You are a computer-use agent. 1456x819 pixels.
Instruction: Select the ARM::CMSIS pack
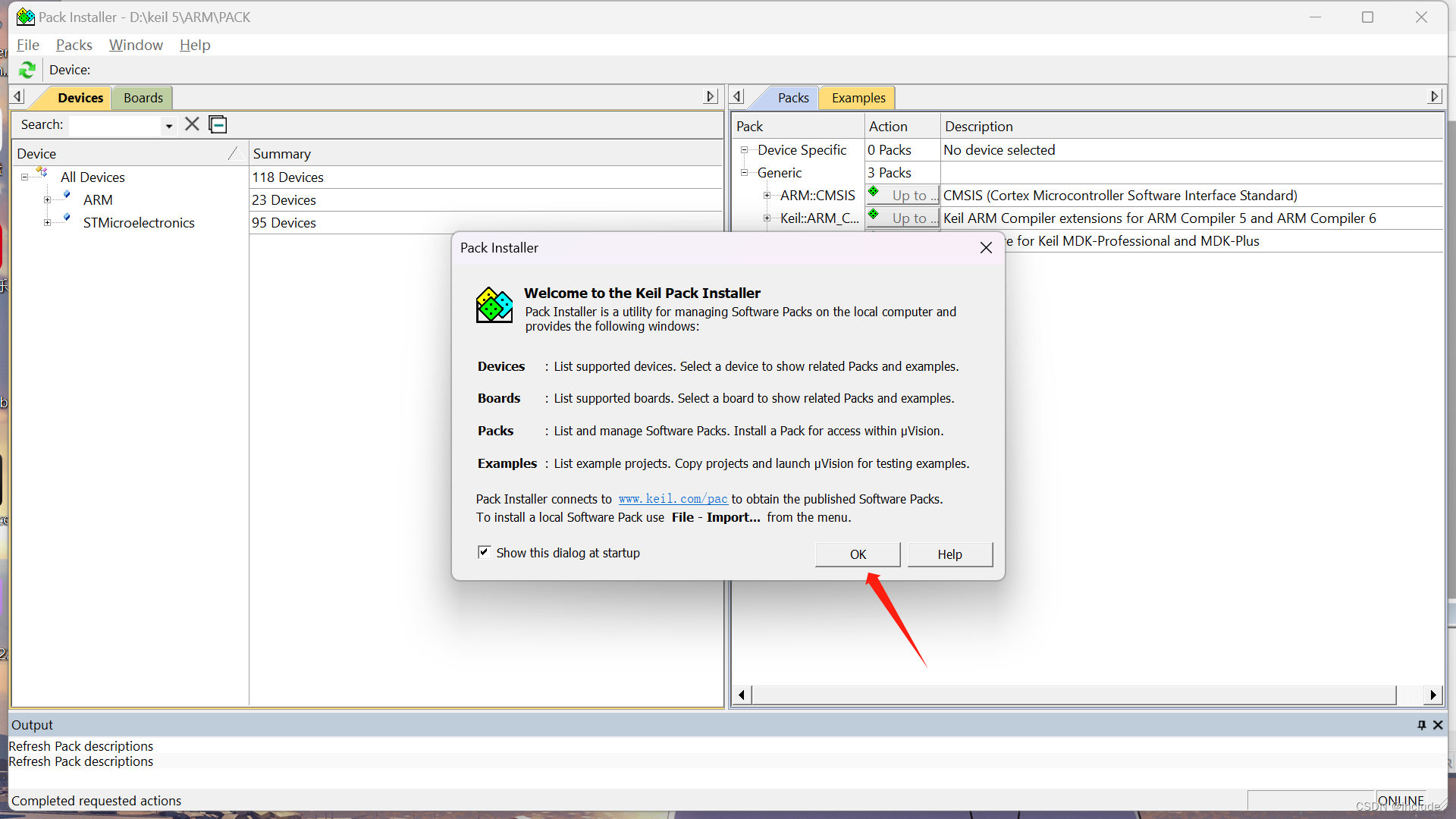pyautogui.click(x=817, y=196)
